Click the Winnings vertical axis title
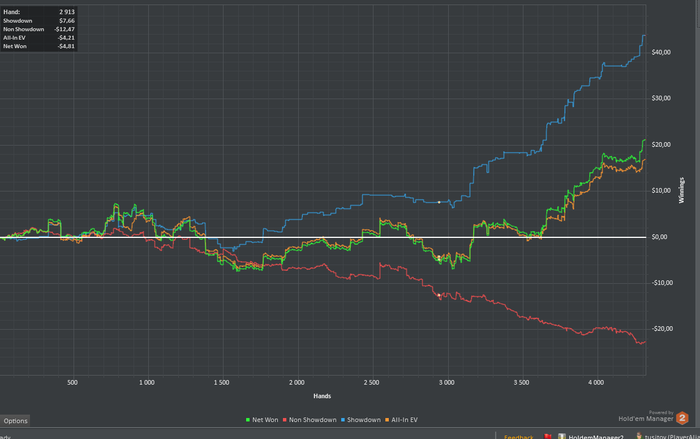700x439 pixels. coord(681,190)
